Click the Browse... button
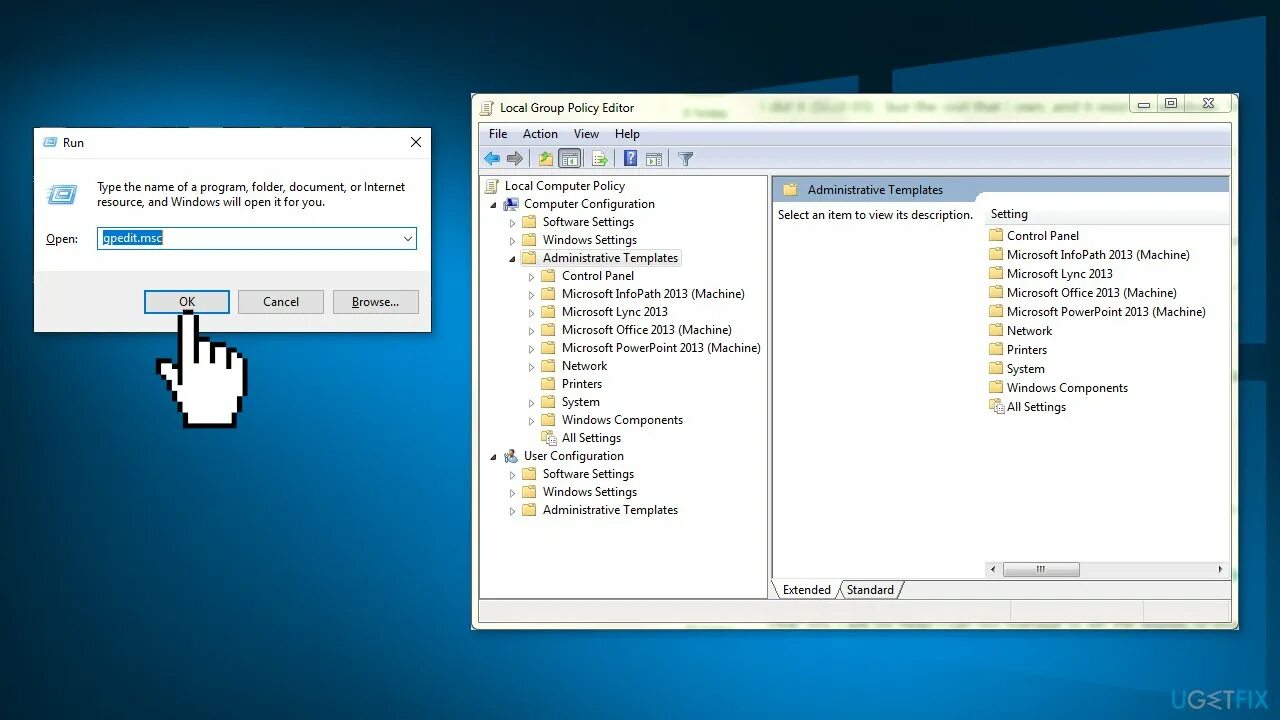 [x=375, y=302]
